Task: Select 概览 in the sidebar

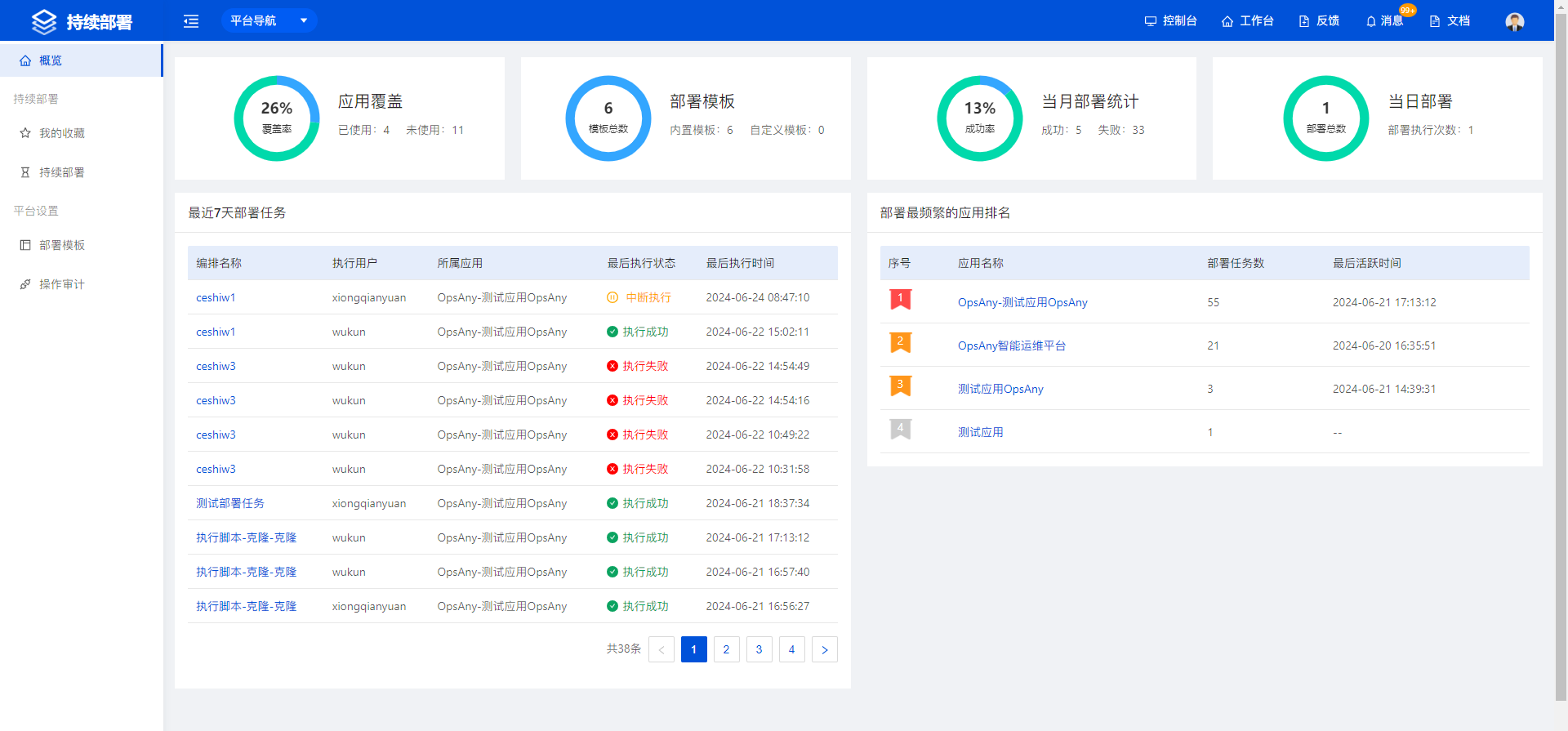Action: 81,60
